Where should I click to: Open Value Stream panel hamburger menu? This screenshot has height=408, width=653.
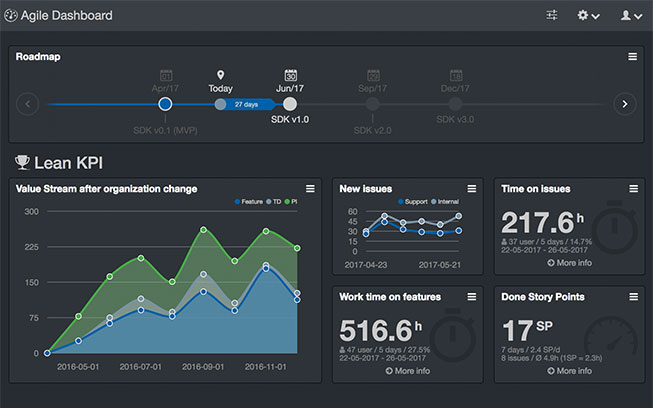coord(310,188)
